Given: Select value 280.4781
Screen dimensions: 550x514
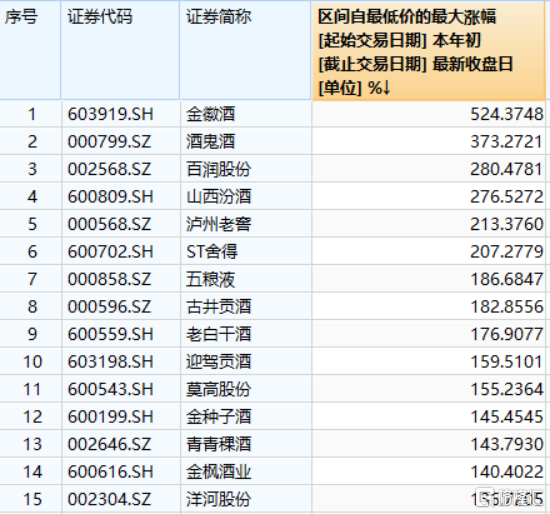Looking at the screenshot, I should (x=507, y=169).
